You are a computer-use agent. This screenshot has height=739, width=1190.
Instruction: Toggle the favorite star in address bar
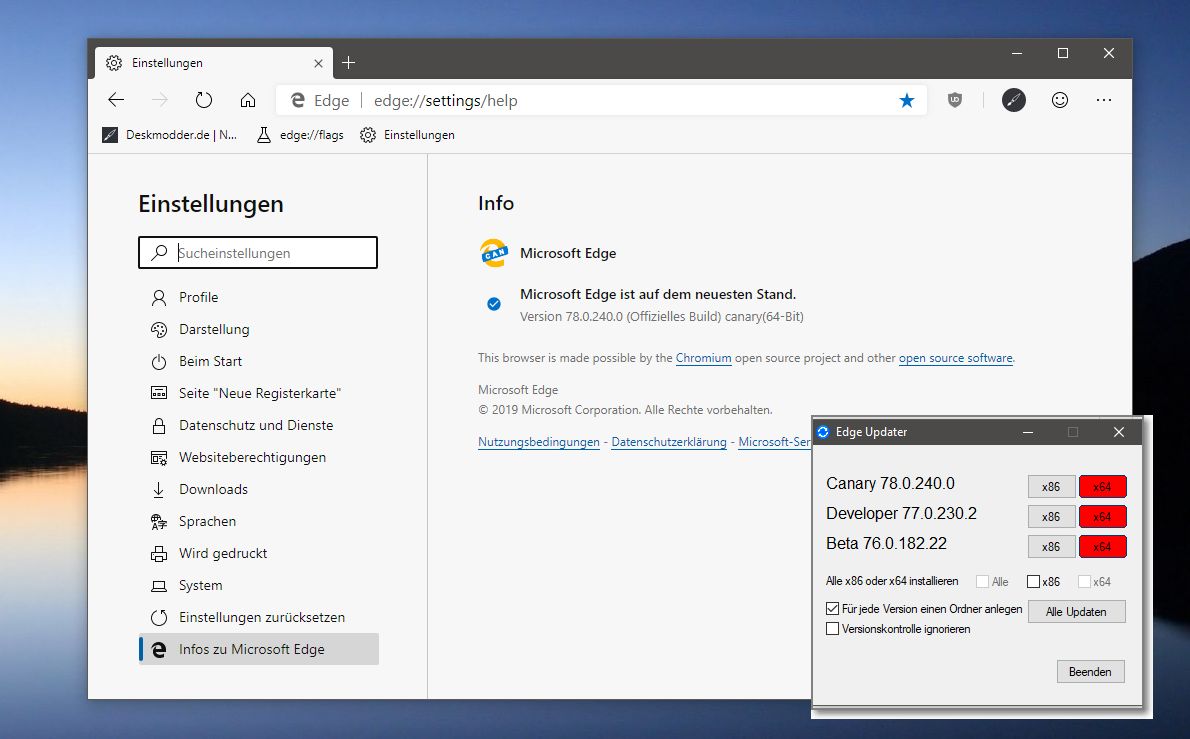(906, 100)
